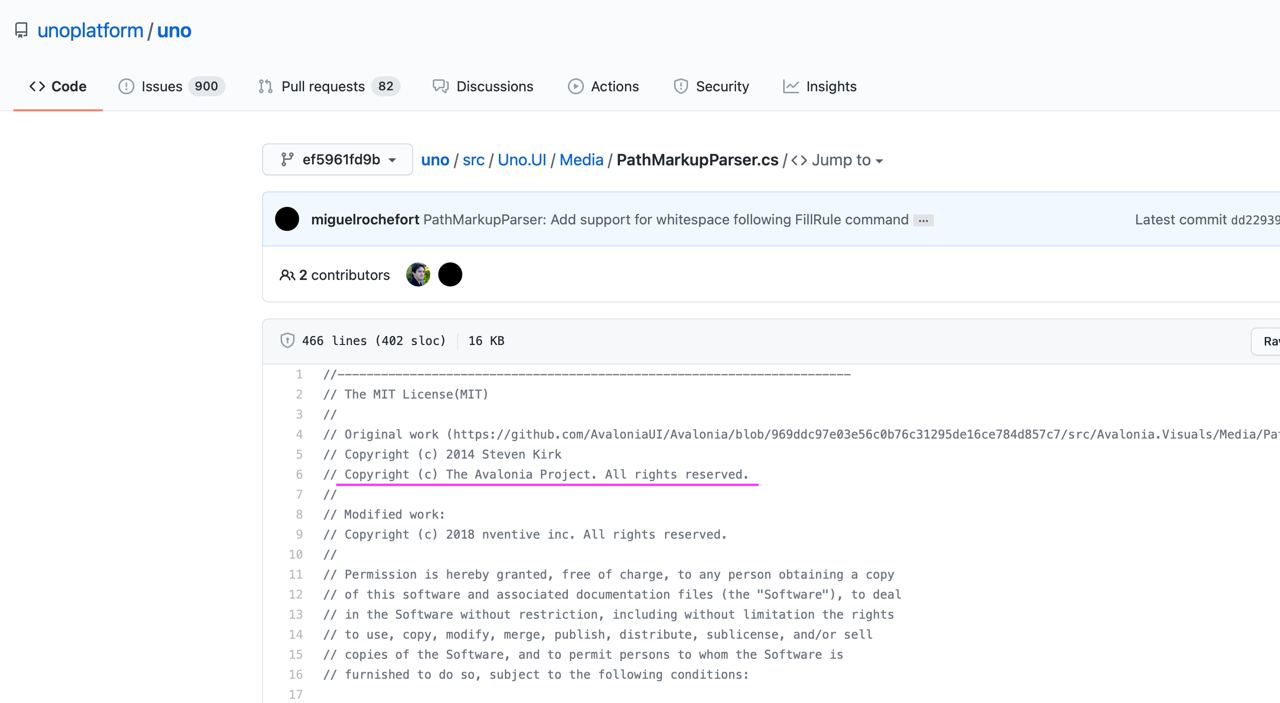Open the commit message about FillRule whitespace
Screen dimensions: 1280x703
666,219
